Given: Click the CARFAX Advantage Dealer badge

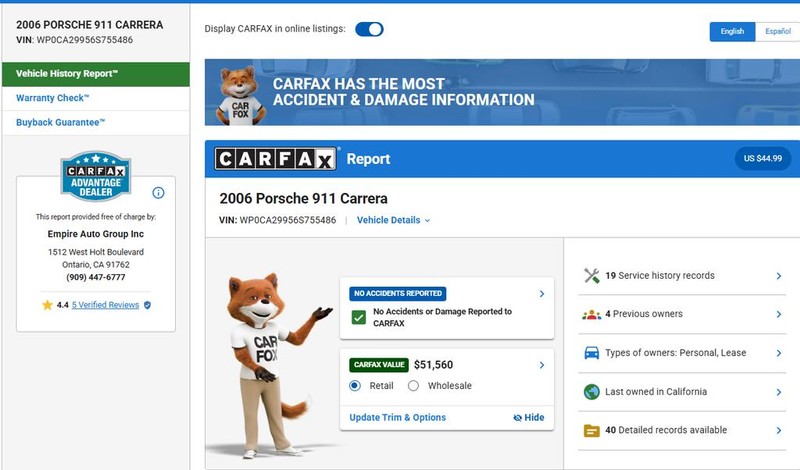Looking at the screenshot, I should [x=95, y=177].
